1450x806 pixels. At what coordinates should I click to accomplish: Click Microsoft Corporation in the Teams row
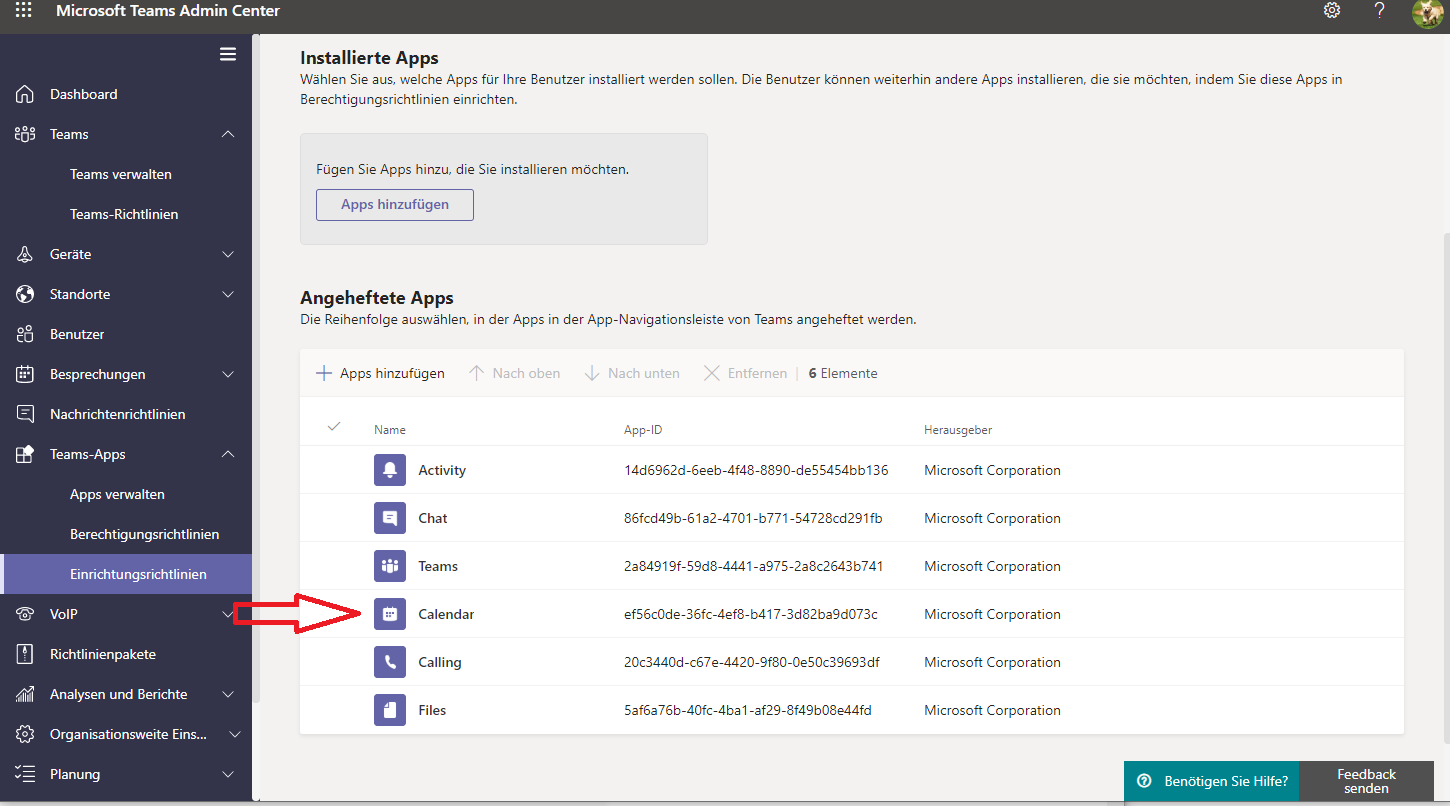click(x=992, y=566)
